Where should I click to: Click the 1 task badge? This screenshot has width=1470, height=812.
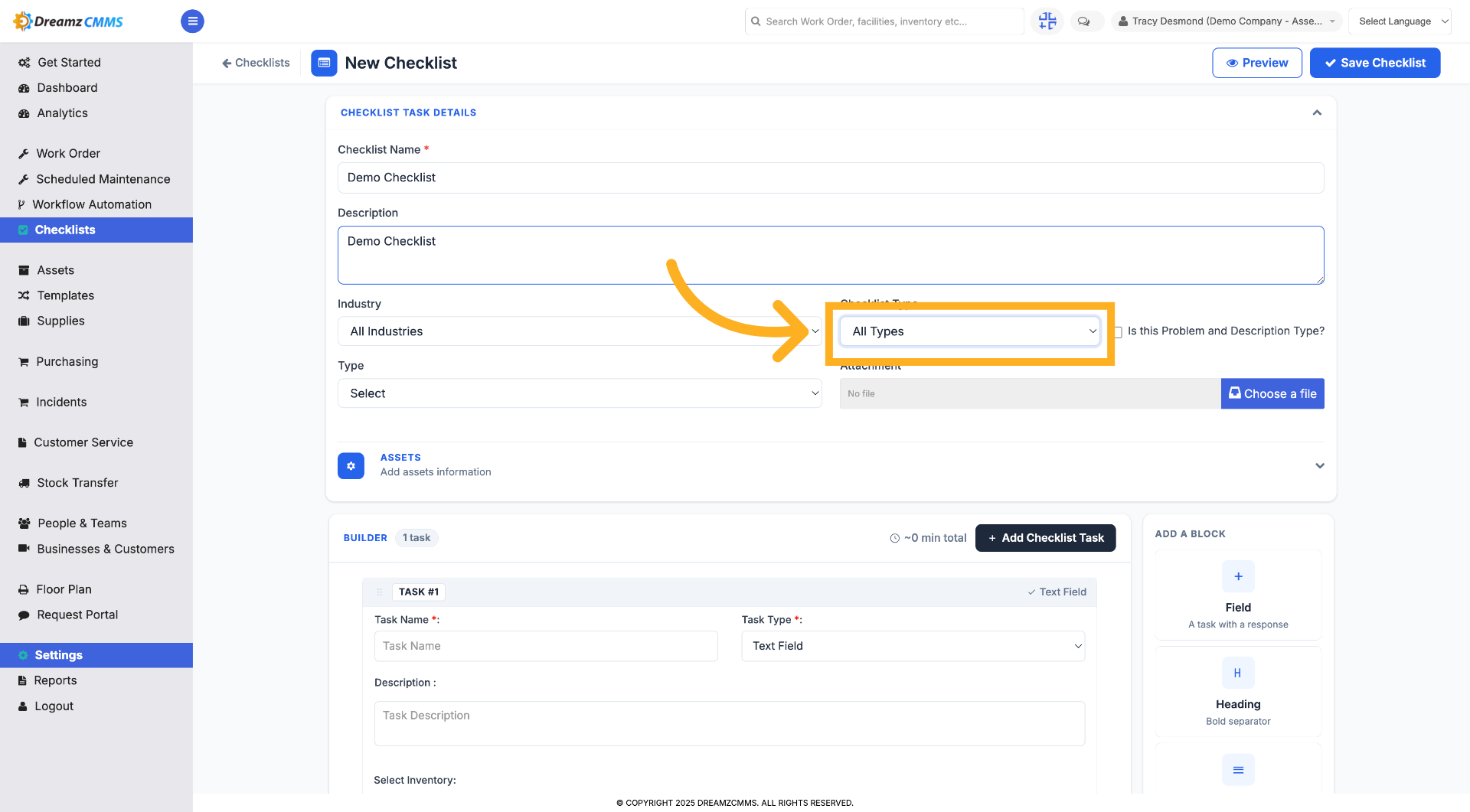pos(416,538)
